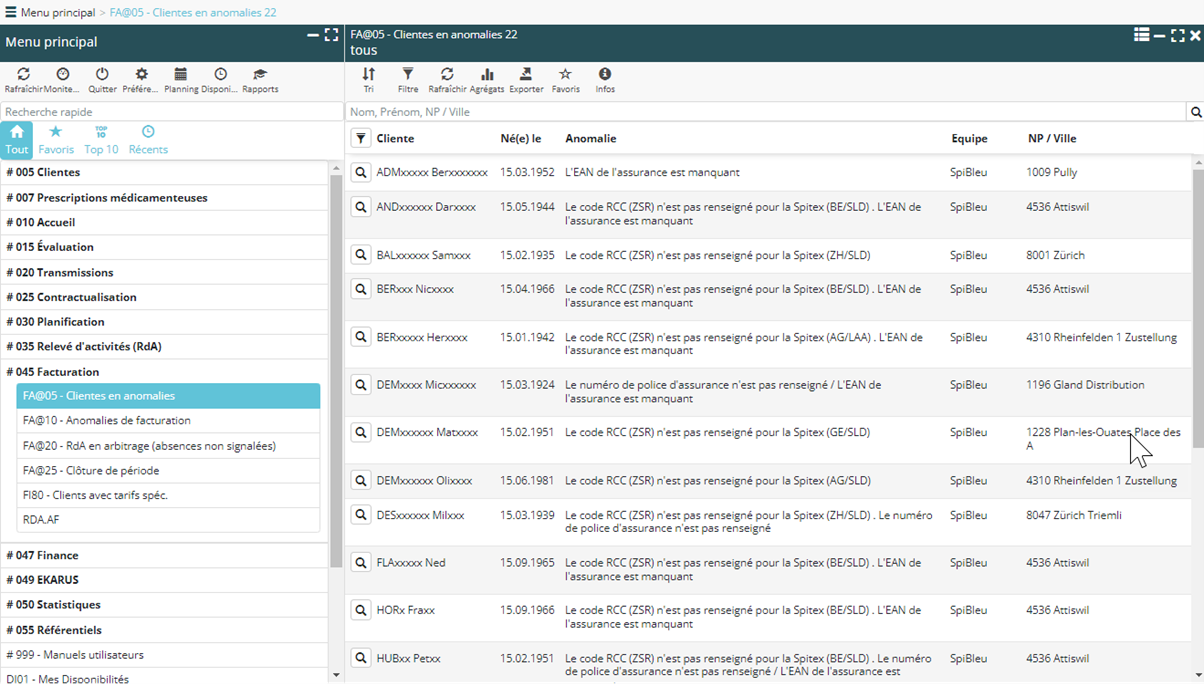Switch to the Récents tab
This screenshot has height=686, width=1204.
[x=148, y=140]
